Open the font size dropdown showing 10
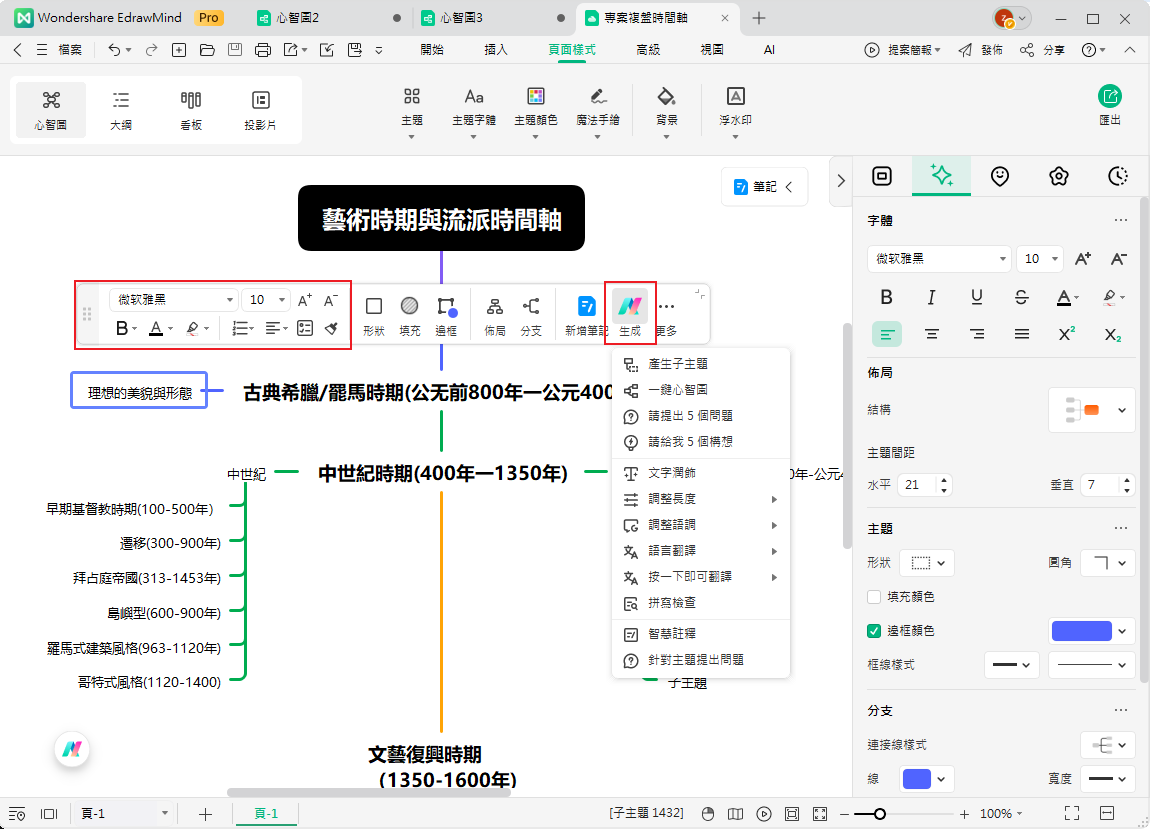 point(1039,258)
